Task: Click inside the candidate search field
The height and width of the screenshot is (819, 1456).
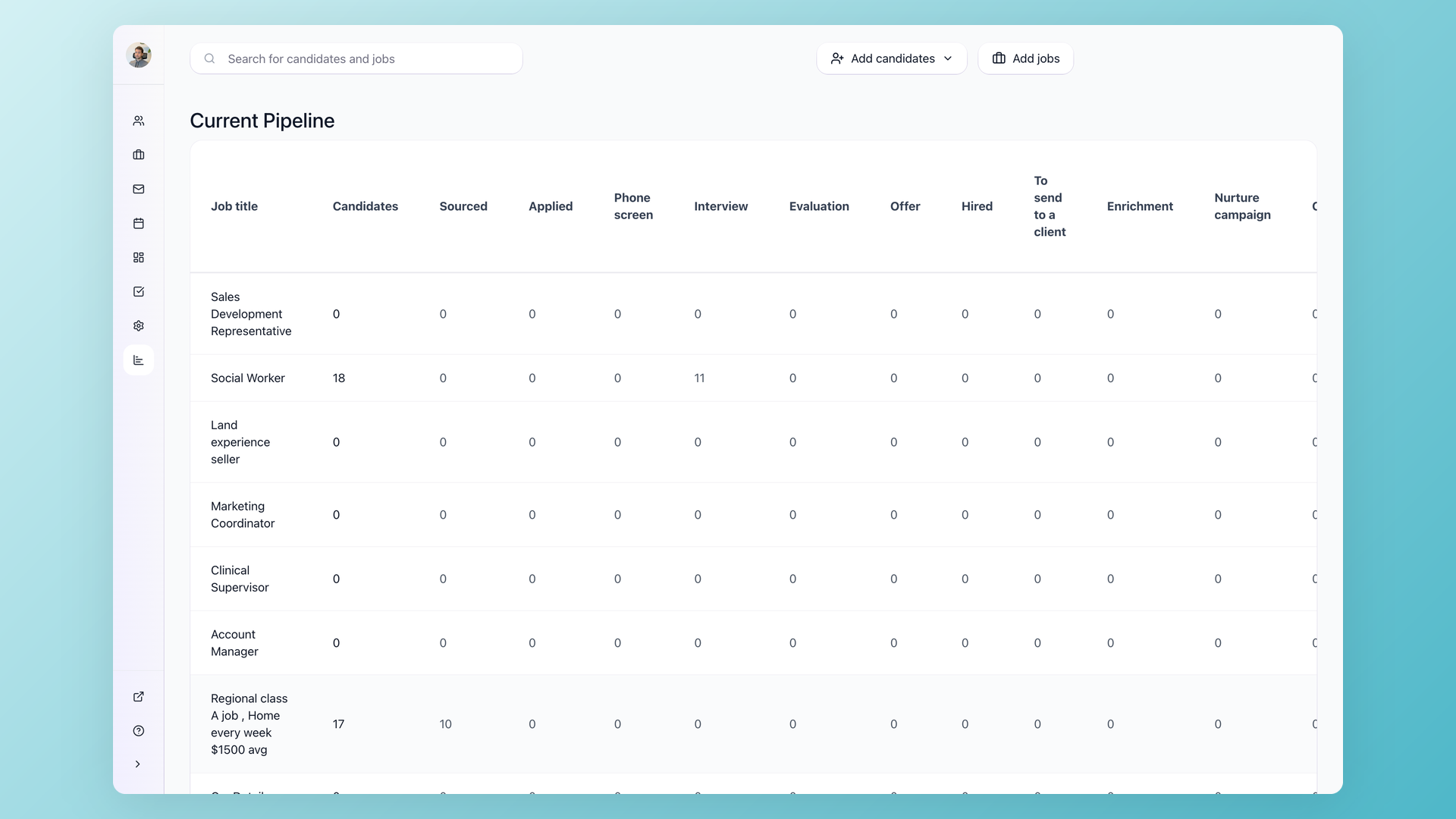Action: pos(356,58)
